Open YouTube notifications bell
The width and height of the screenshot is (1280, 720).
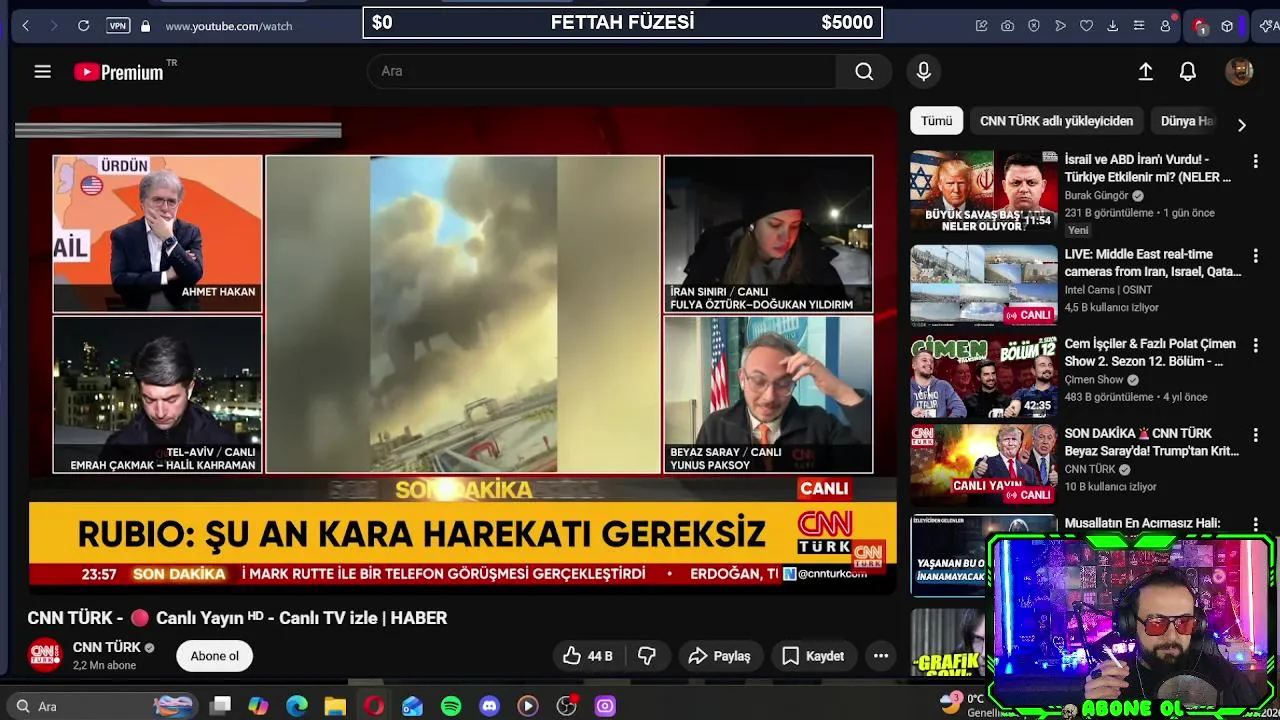[1188, 72]
